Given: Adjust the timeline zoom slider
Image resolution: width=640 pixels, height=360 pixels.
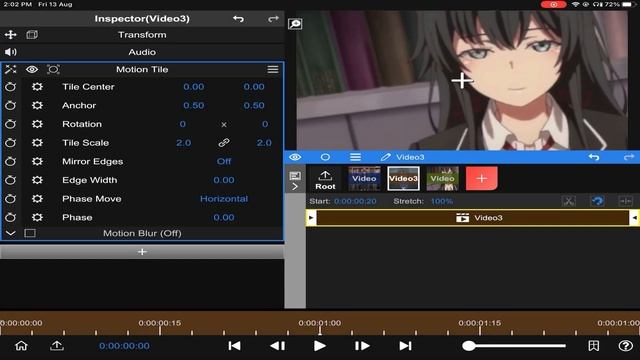Looking at the screenshot, I should tap(514, 346).
